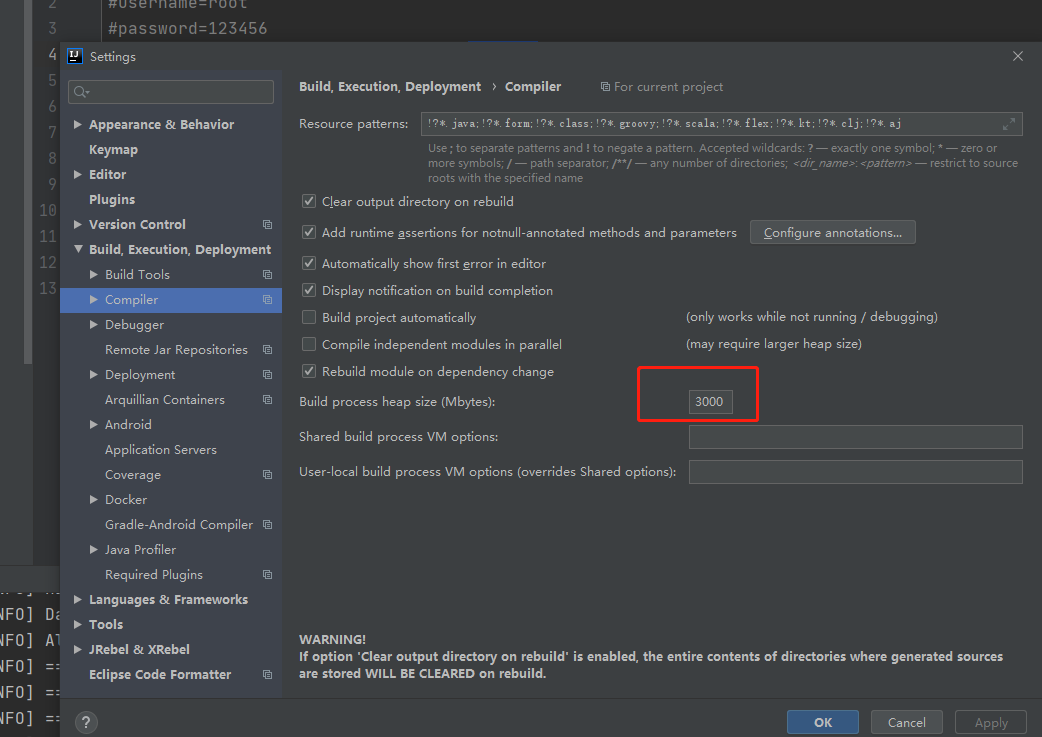Click the project-level icon next to Version Control

coord(267,225)
